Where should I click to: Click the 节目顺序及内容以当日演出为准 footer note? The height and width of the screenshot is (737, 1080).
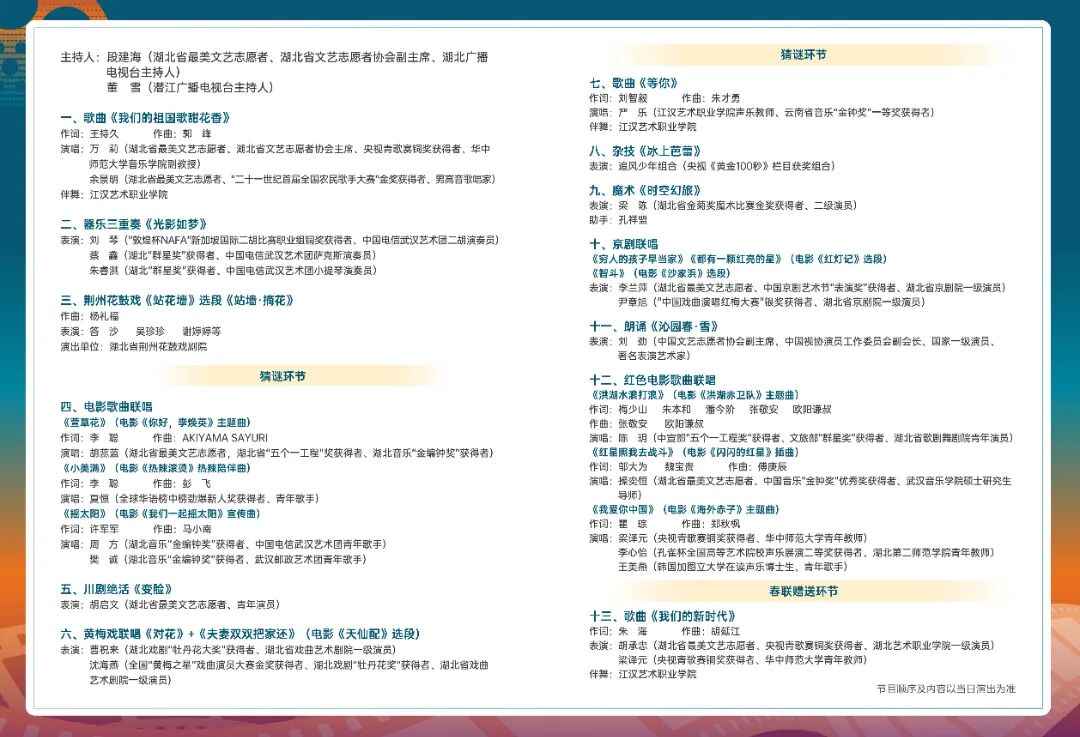(945, 689)
